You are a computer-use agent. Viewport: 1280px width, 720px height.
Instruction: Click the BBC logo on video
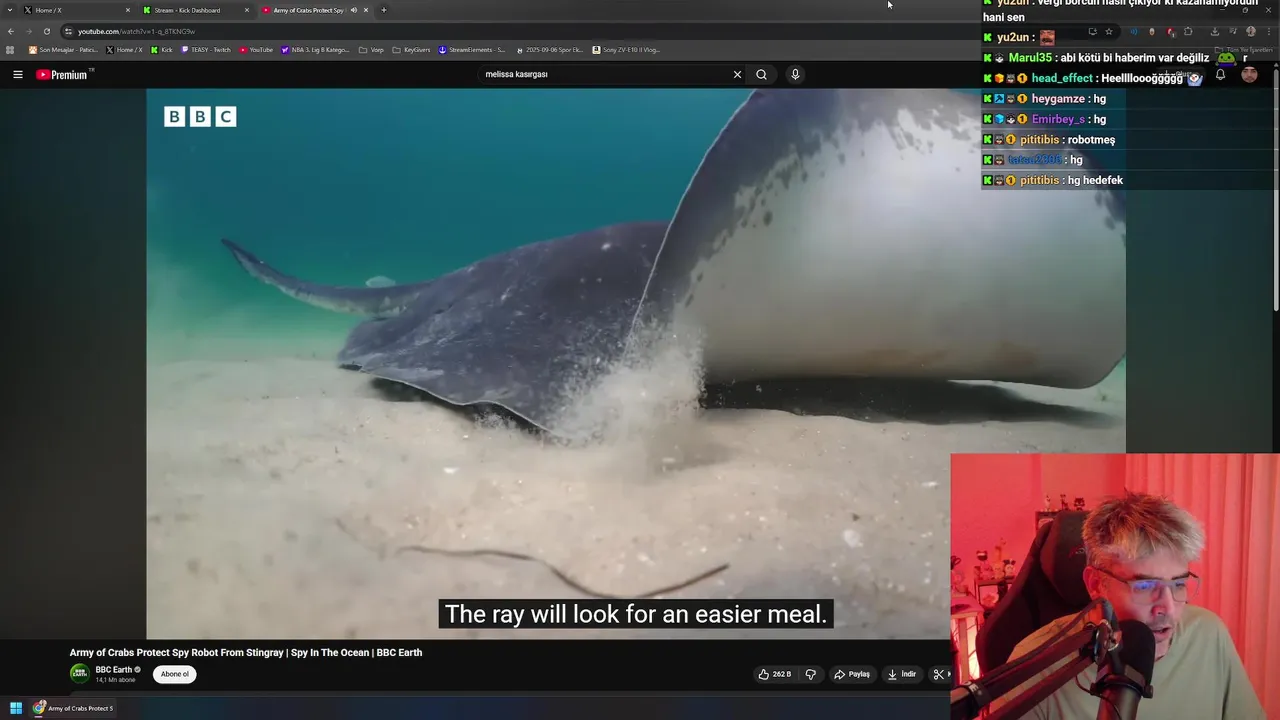click(x=200, y=117)
